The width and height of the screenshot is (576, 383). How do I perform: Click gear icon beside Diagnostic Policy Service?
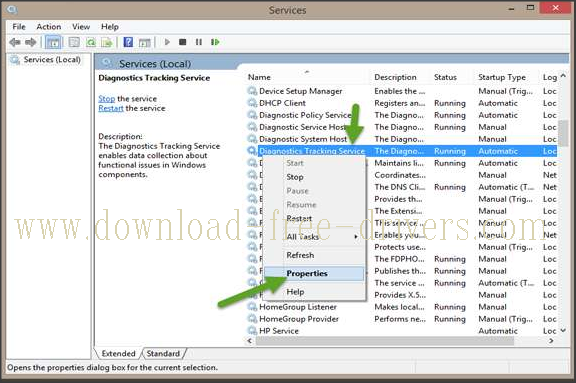(x=252, y=115)
